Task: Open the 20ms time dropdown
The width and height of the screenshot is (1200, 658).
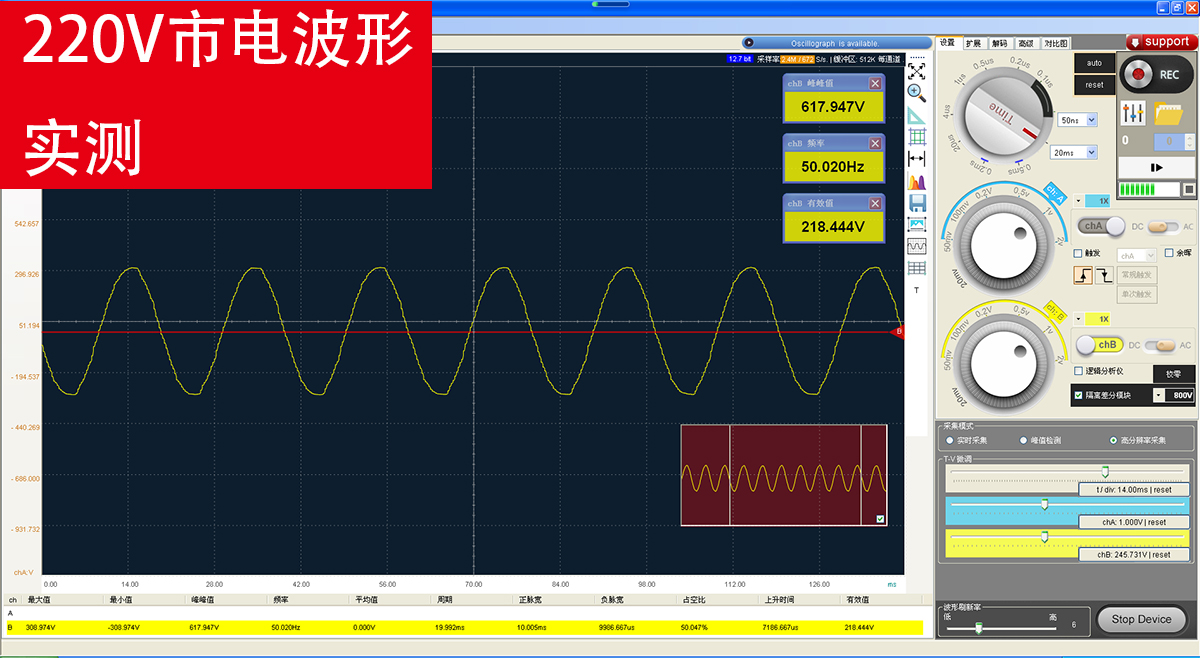Action: (x=1073, y=153)
